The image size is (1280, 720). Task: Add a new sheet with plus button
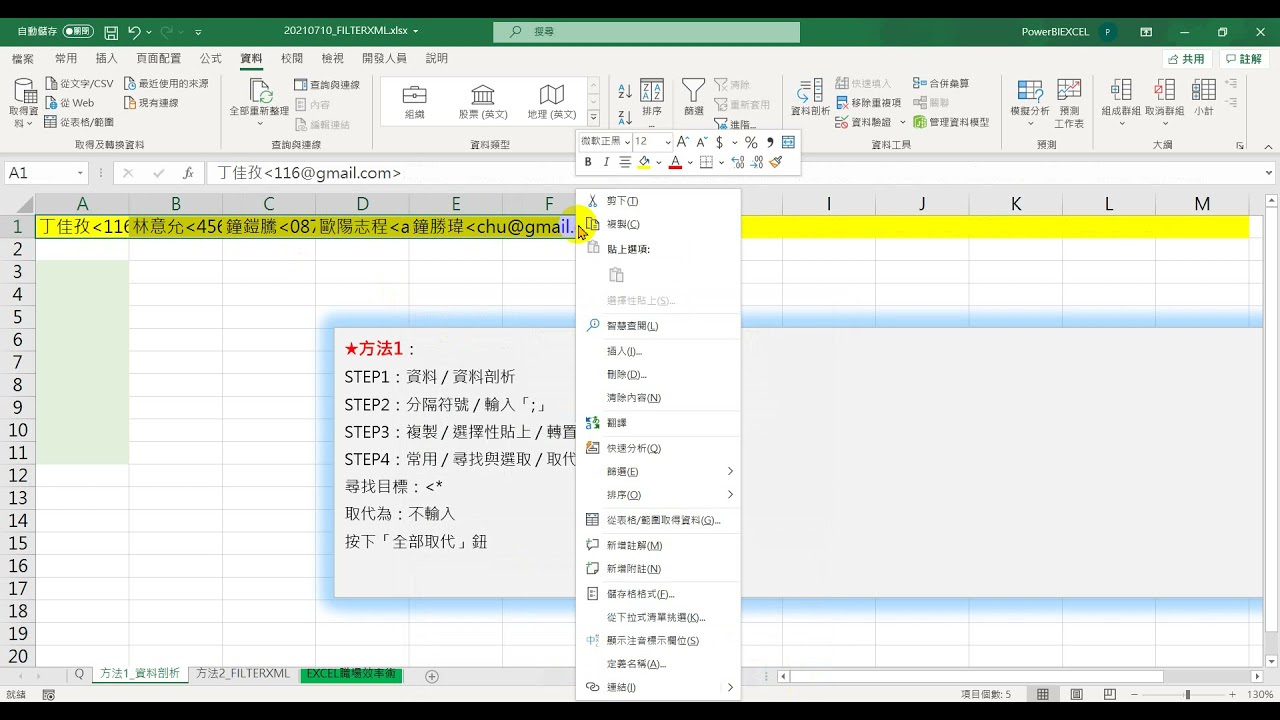pos(432,676)
